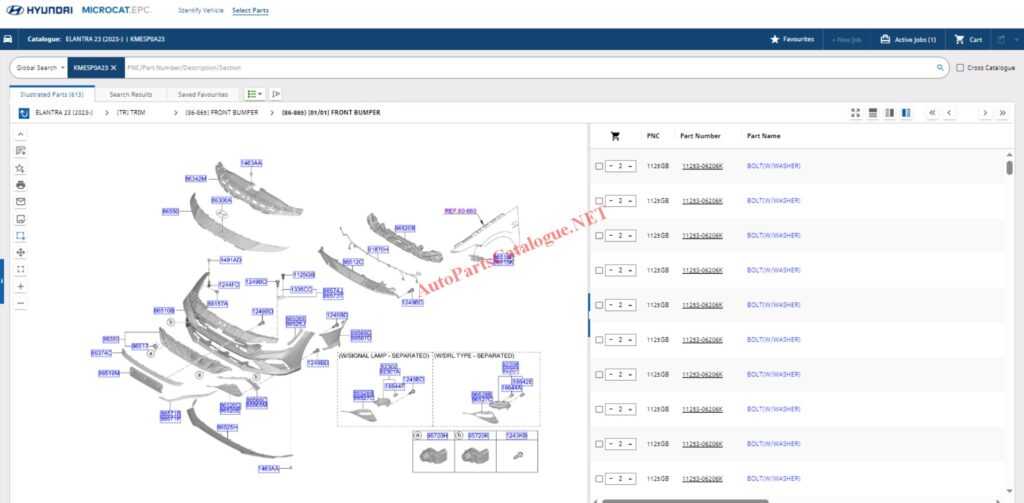
Task: Switch to the Search Results tab
Action: tap(130, 94)
